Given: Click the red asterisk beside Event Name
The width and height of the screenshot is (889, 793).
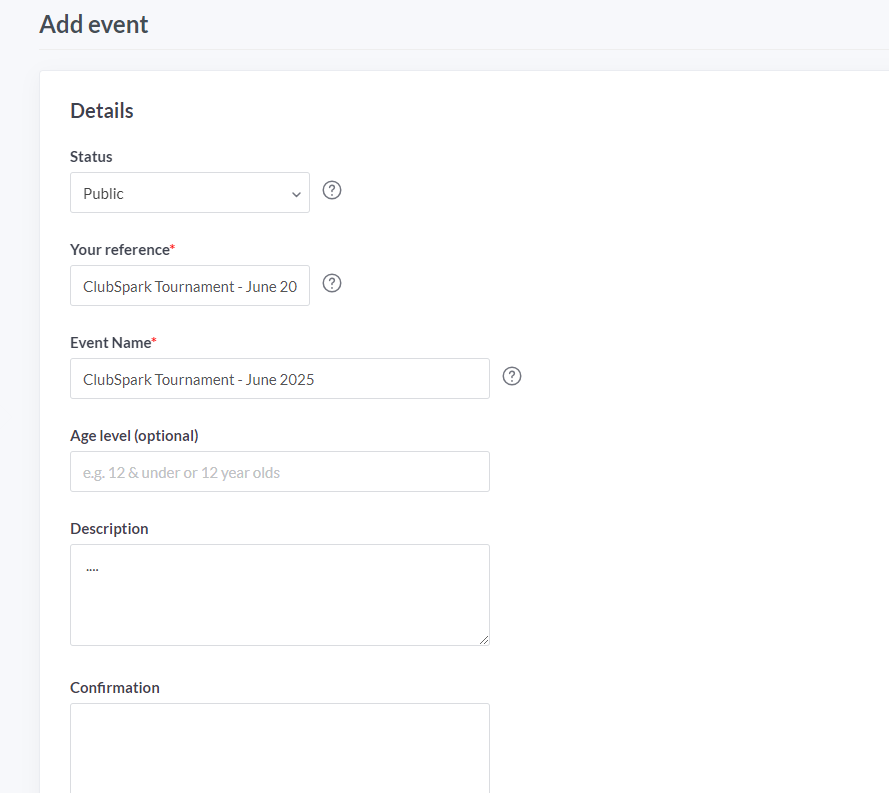Looking at the screenshot, I should 154,340.
